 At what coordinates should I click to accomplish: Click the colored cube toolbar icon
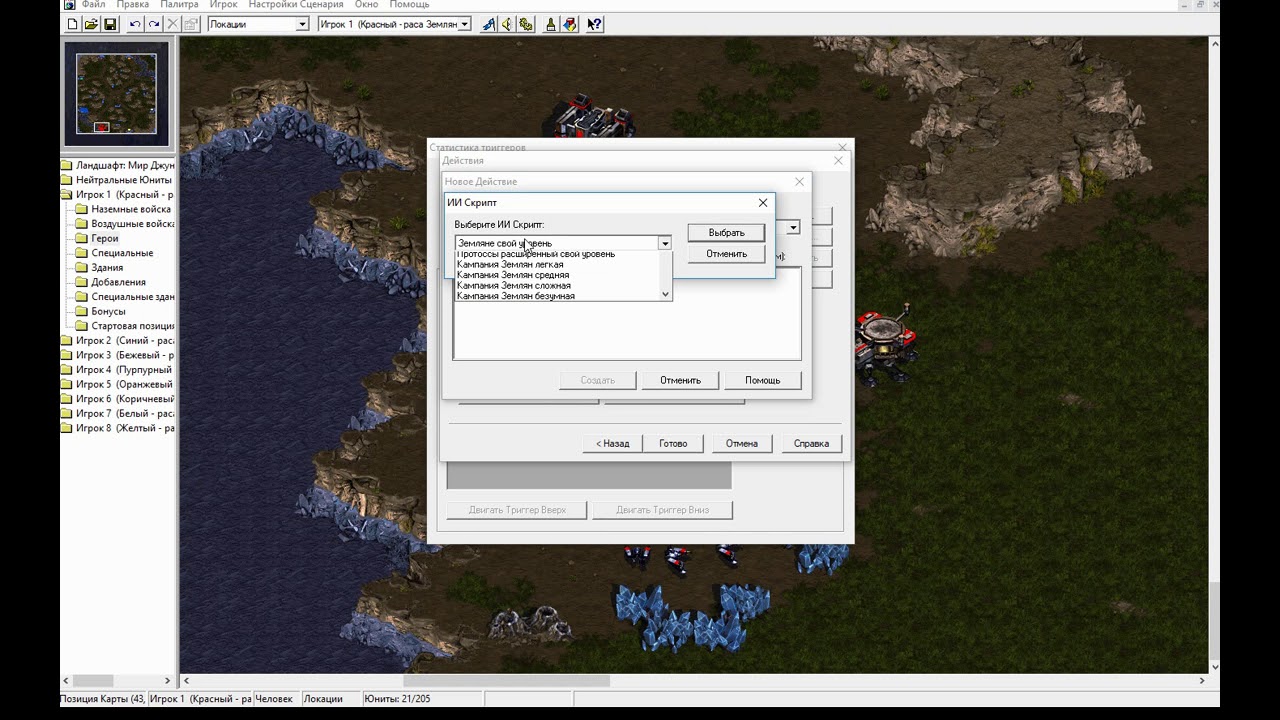[569, 24]
